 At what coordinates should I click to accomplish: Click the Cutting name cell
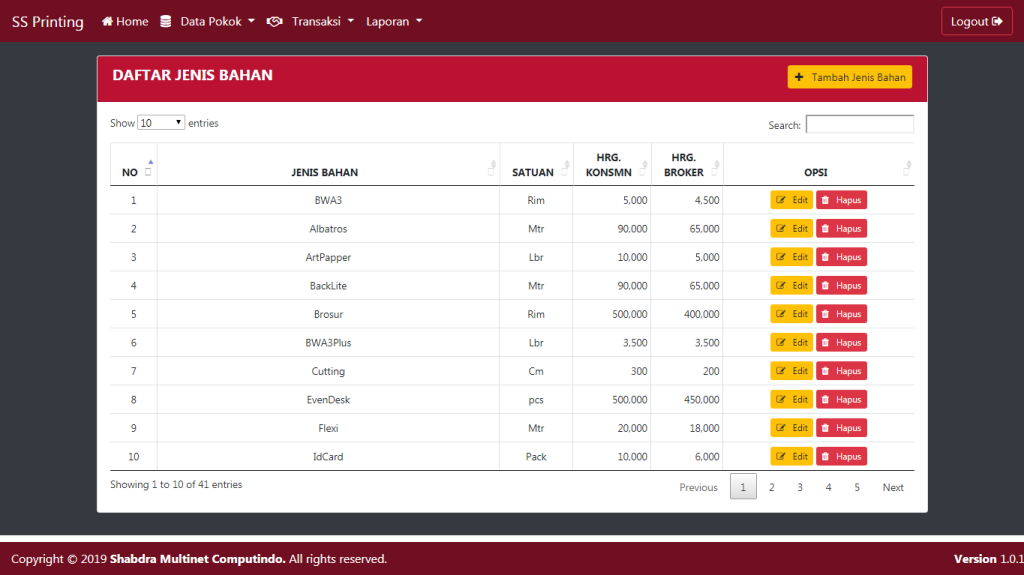(328, 370)
